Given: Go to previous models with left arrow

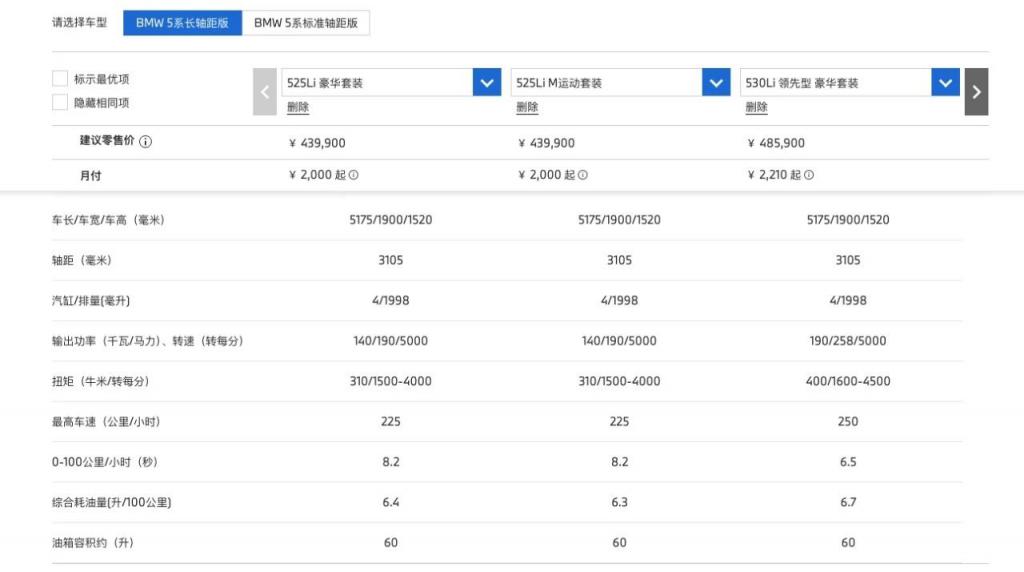Looking at the screenshot, I should click(x=264, y=92).
